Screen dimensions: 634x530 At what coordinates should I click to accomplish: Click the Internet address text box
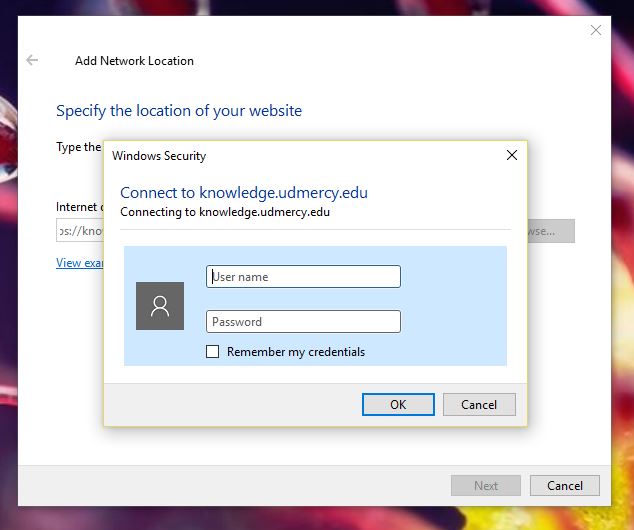80,232
